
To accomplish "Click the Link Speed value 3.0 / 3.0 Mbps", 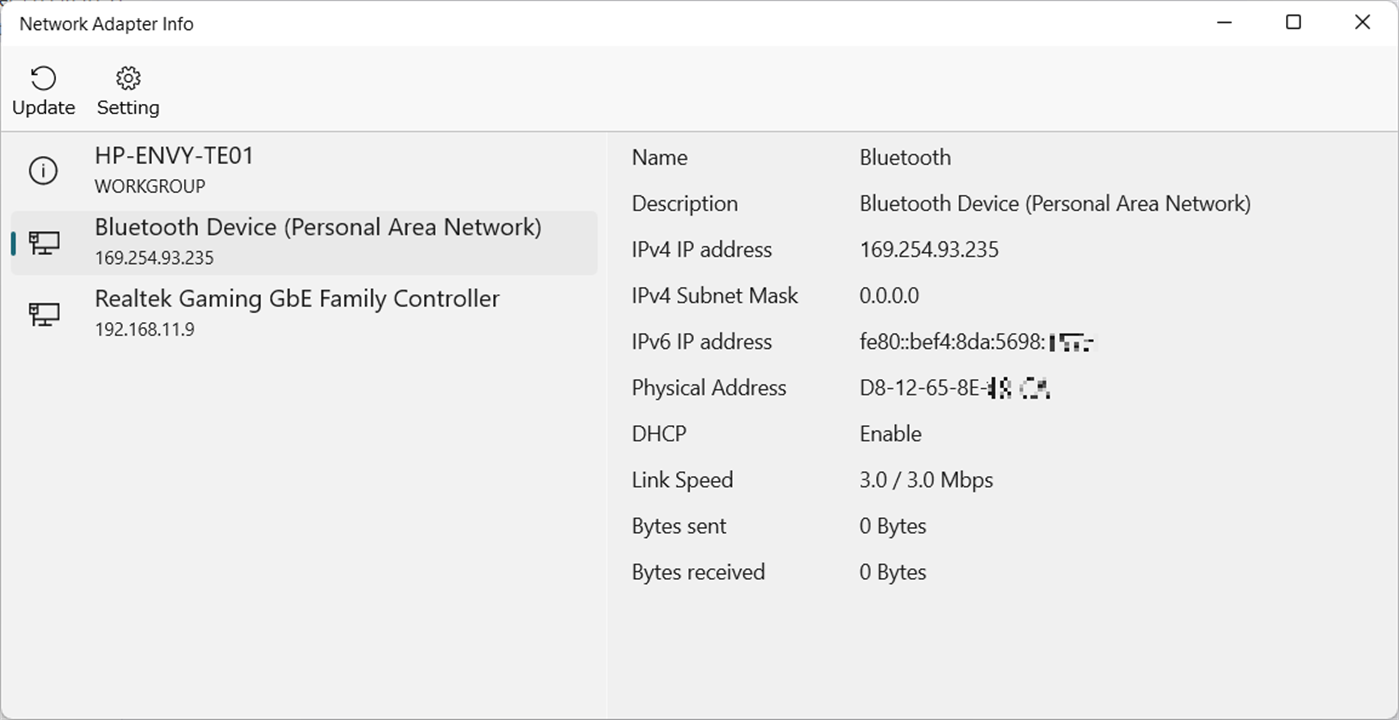I will (925, 479).
